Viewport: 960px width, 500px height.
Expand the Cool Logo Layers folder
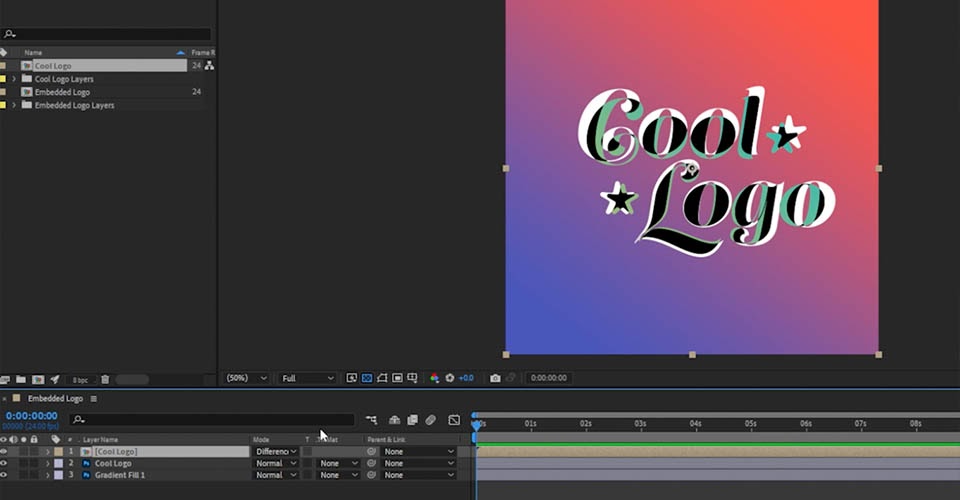(14, 79)
